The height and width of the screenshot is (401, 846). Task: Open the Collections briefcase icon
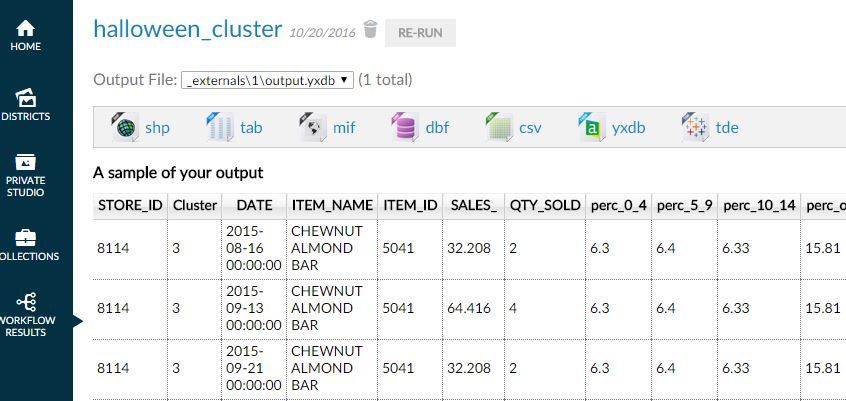(25, 237)
